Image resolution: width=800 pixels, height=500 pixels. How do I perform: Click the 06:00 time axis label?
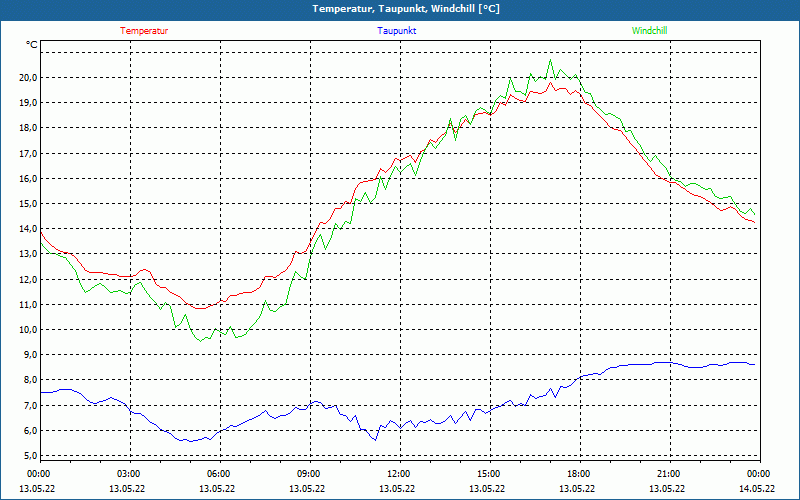218,473
